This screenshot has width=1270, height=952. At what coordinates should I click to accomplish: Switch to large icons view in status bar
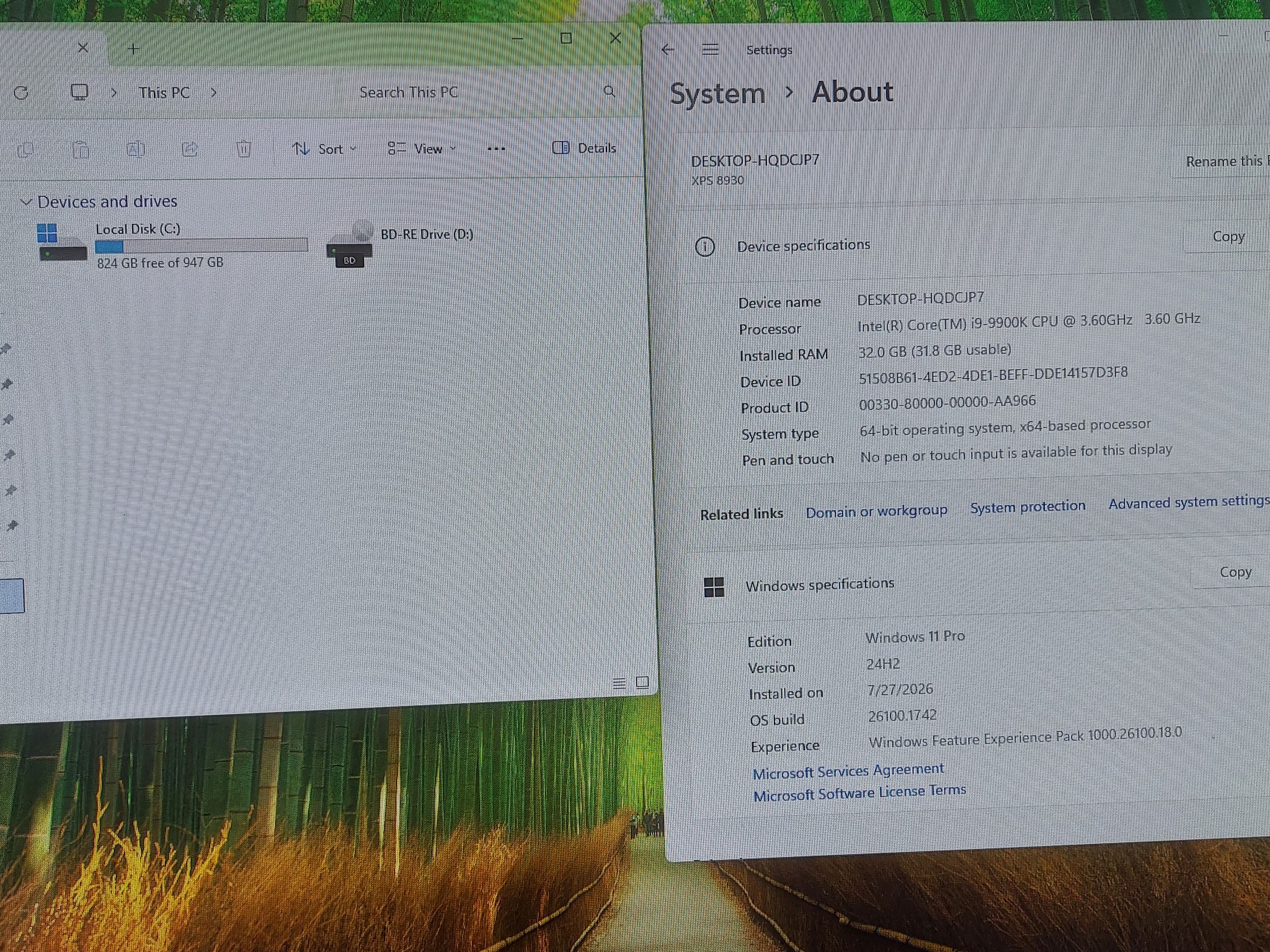pos(642,682)
